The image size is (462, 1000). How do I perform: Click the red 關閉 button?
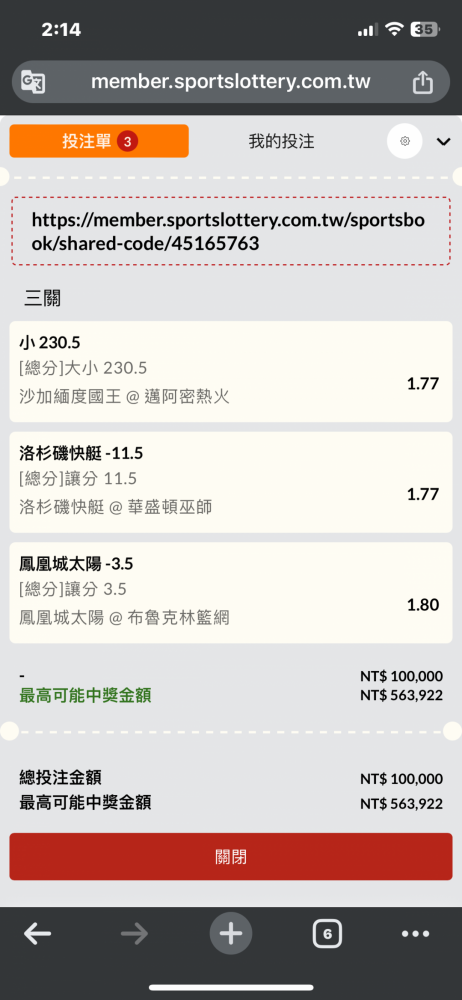coord(231,857)
